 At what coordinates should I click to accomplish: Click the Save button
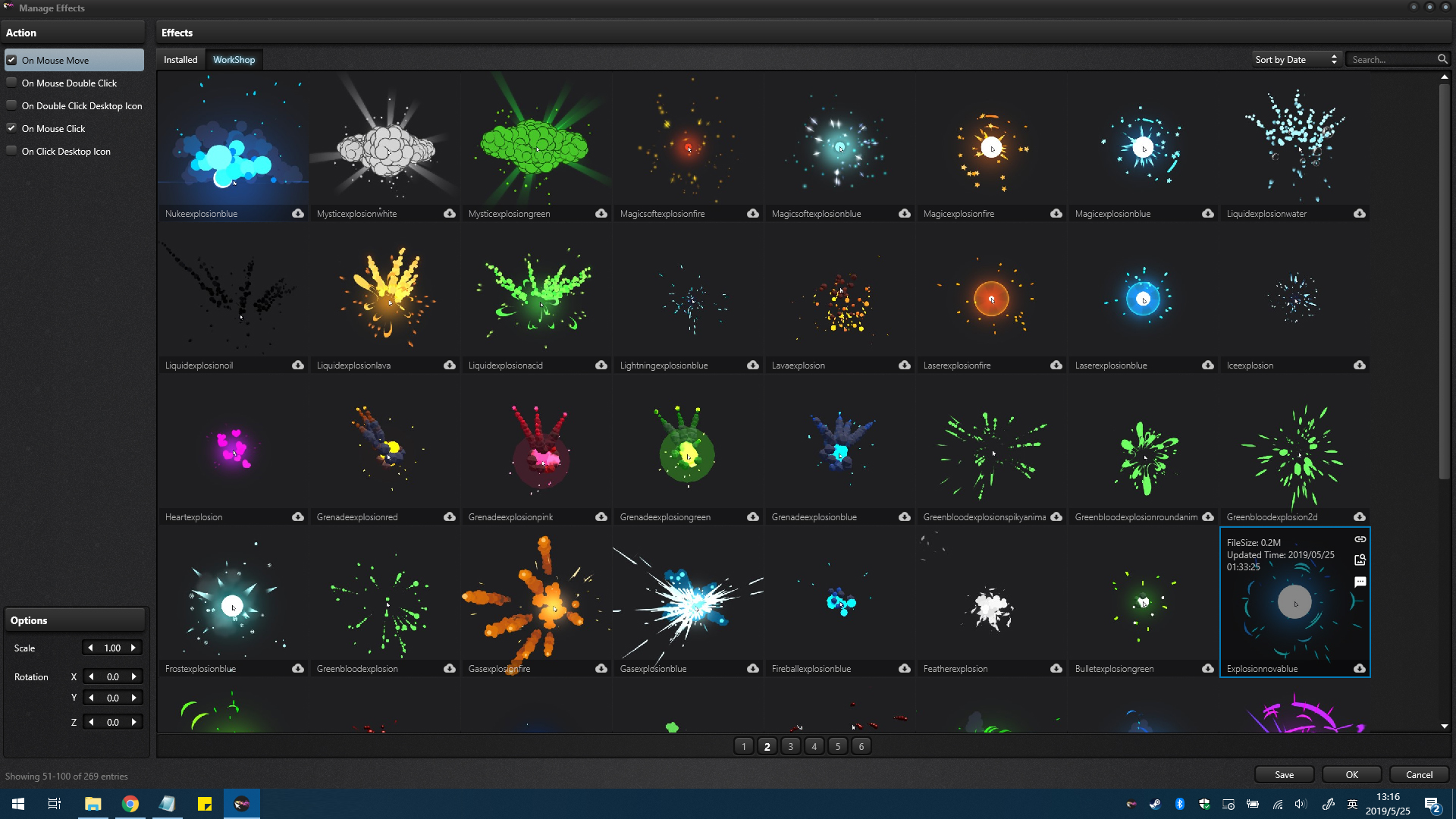click(x=1284, y=774)
